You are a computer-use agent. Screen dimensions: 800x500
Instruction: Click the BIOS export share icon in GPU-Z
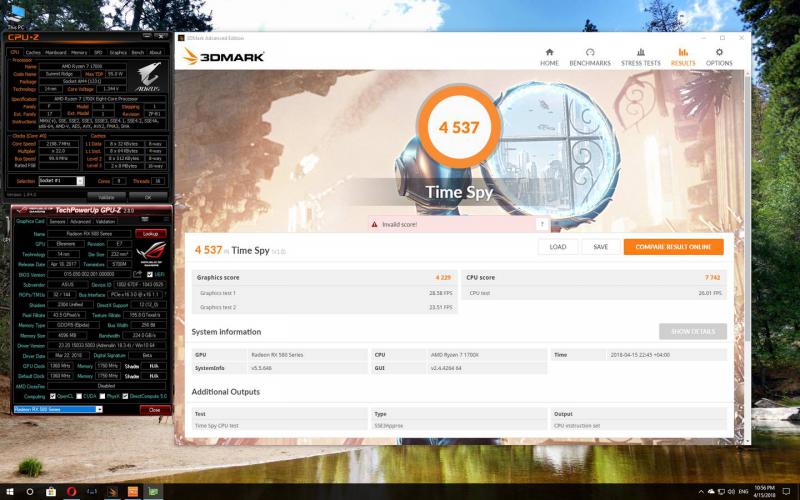point(137,273)
